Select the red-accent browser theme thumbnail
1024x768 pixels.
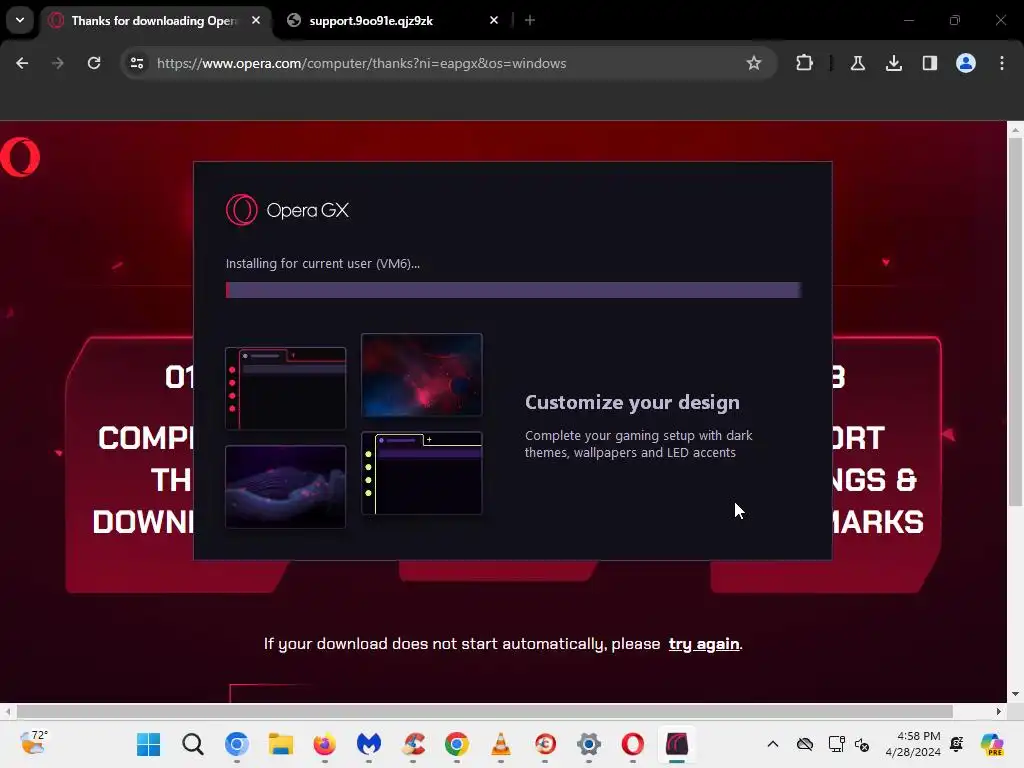[285, 389]
